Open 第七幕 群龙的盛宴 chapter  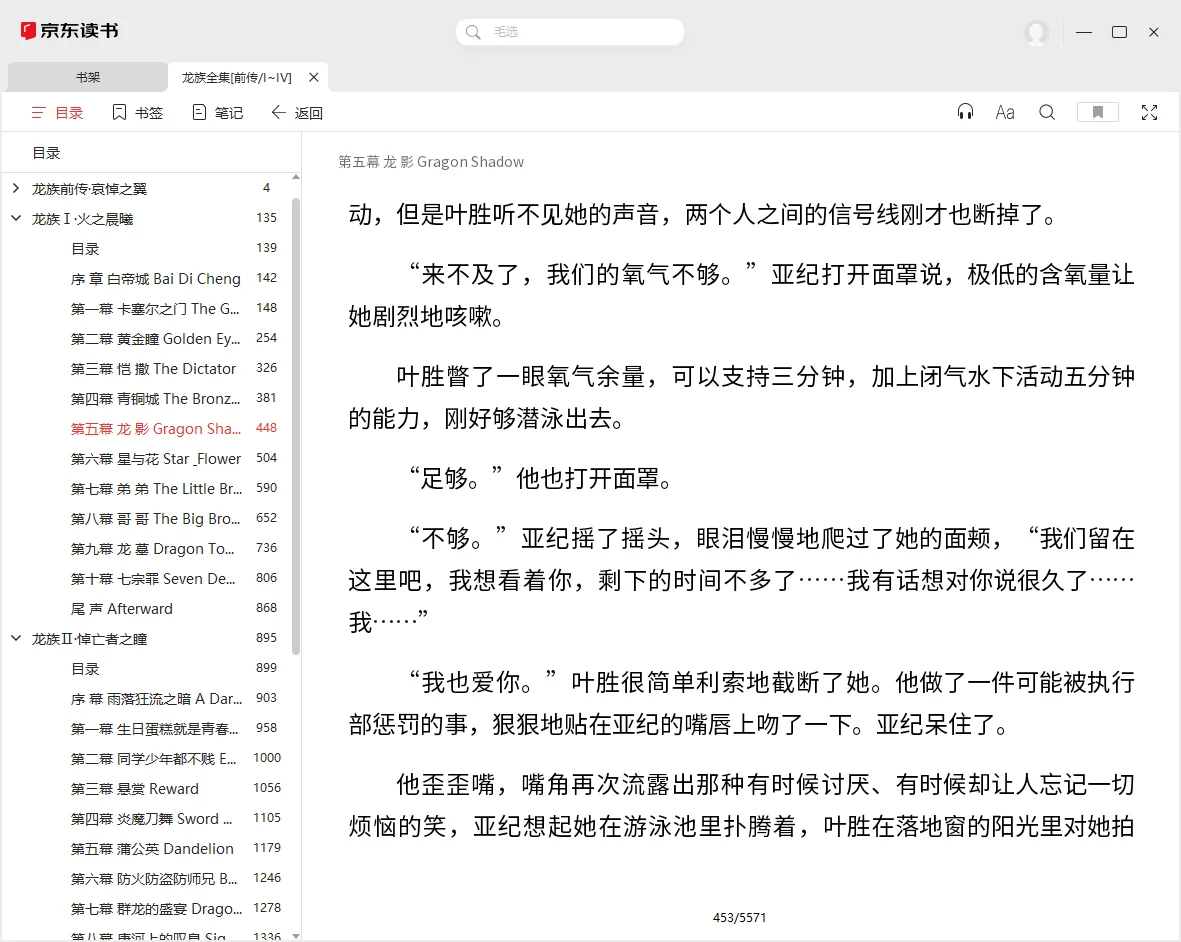click(157, 909)
